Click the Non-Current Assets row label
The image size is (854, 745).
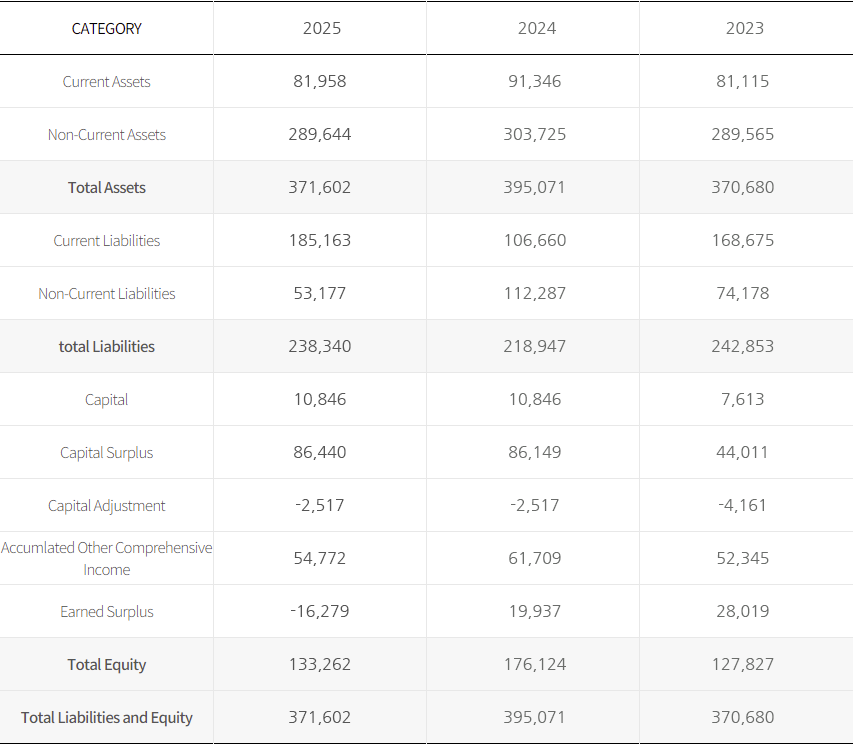pos(107,135)
